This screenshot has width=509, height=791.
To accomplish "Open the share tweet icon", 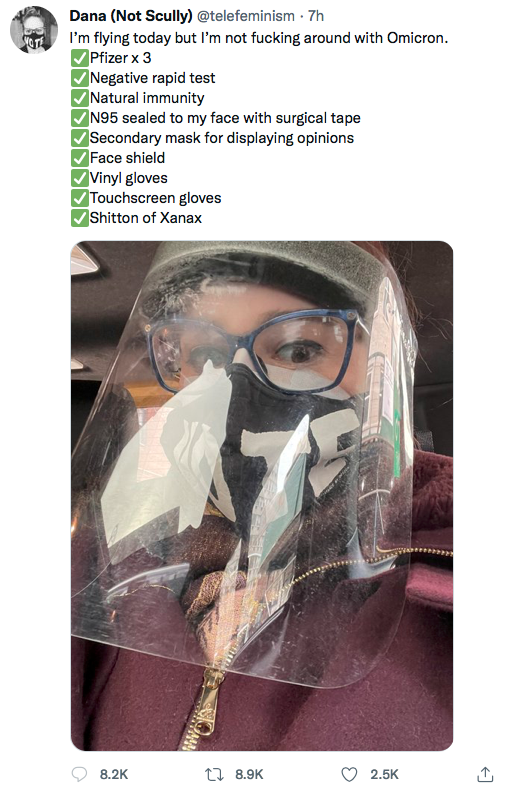I will click(x=485, y=774).
